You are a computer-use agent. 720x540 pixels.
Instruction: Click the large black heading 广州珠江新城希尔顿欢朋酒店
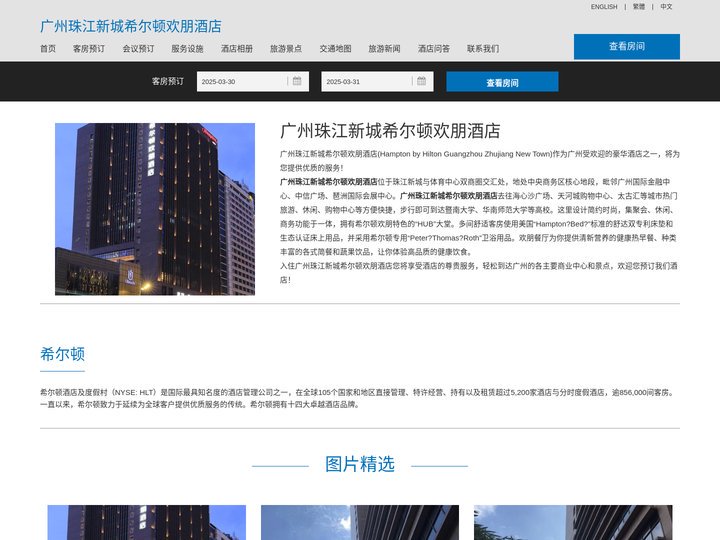click(x=390, y=131)
